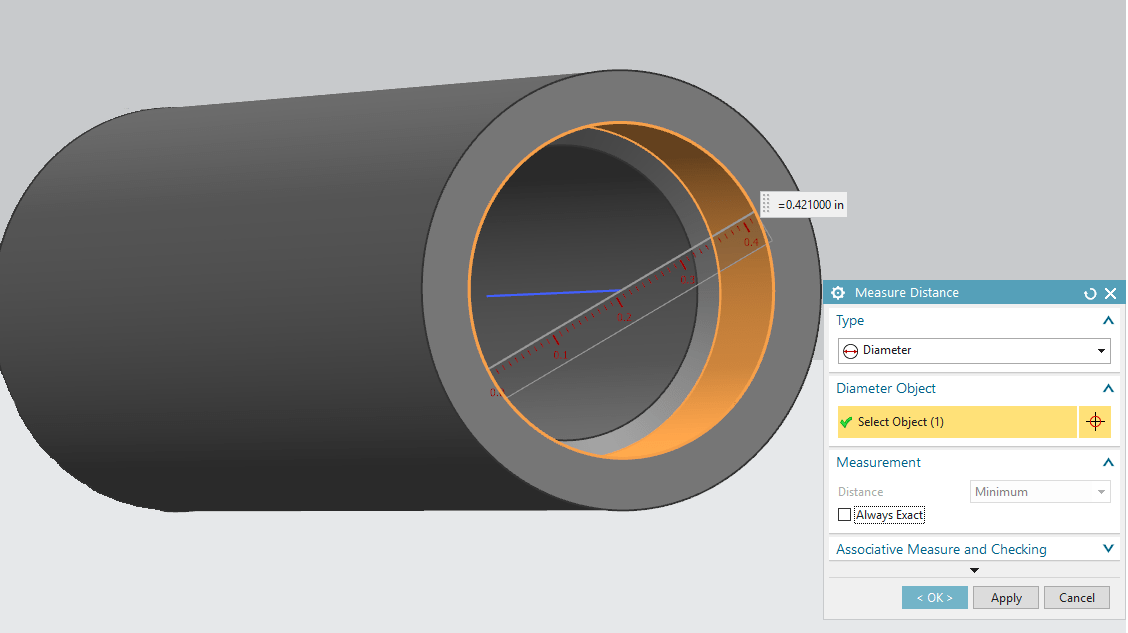Cancel the Measure Distance dialog

pos(1076,597)
